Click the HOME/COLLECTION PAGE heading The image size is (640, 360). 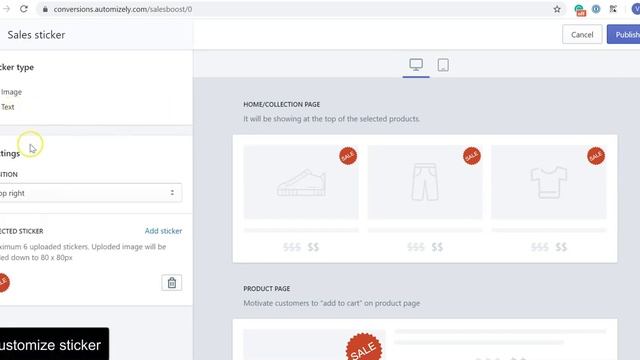[282, 104]
